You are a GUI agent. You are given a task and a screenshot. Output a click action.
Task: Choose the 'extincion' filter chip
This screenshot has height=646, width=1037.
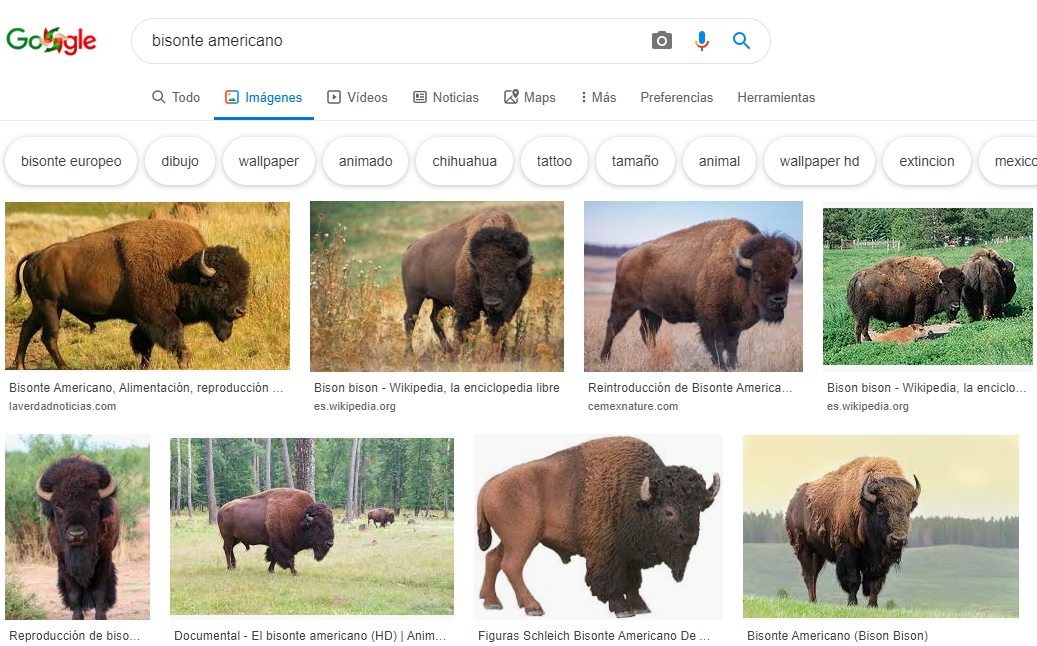[927, 161]
